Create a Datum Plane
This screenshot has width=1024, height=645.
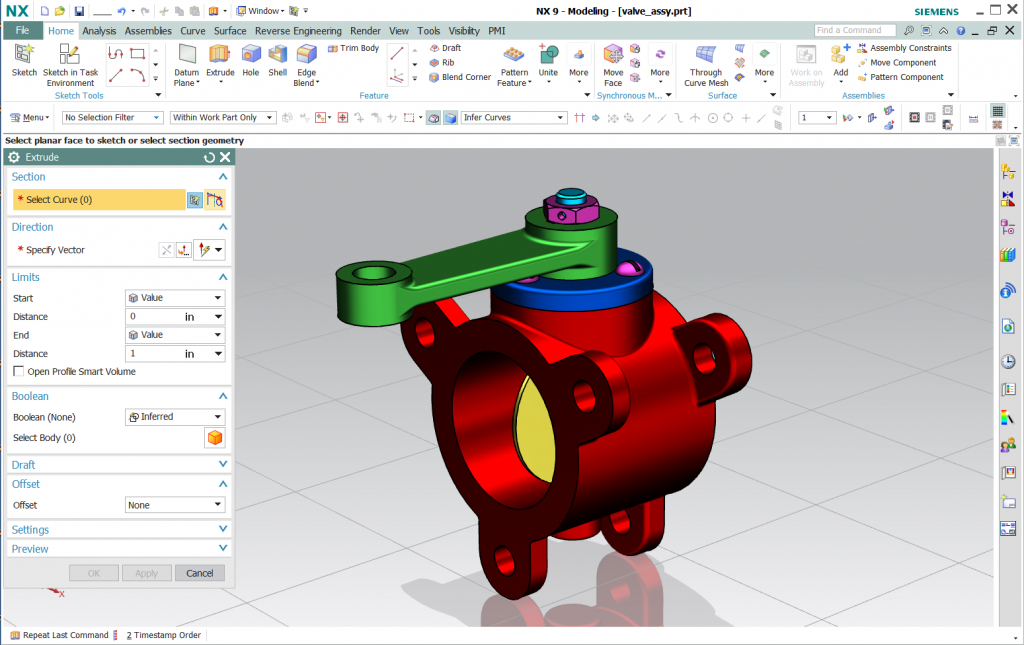coord(187,65)
